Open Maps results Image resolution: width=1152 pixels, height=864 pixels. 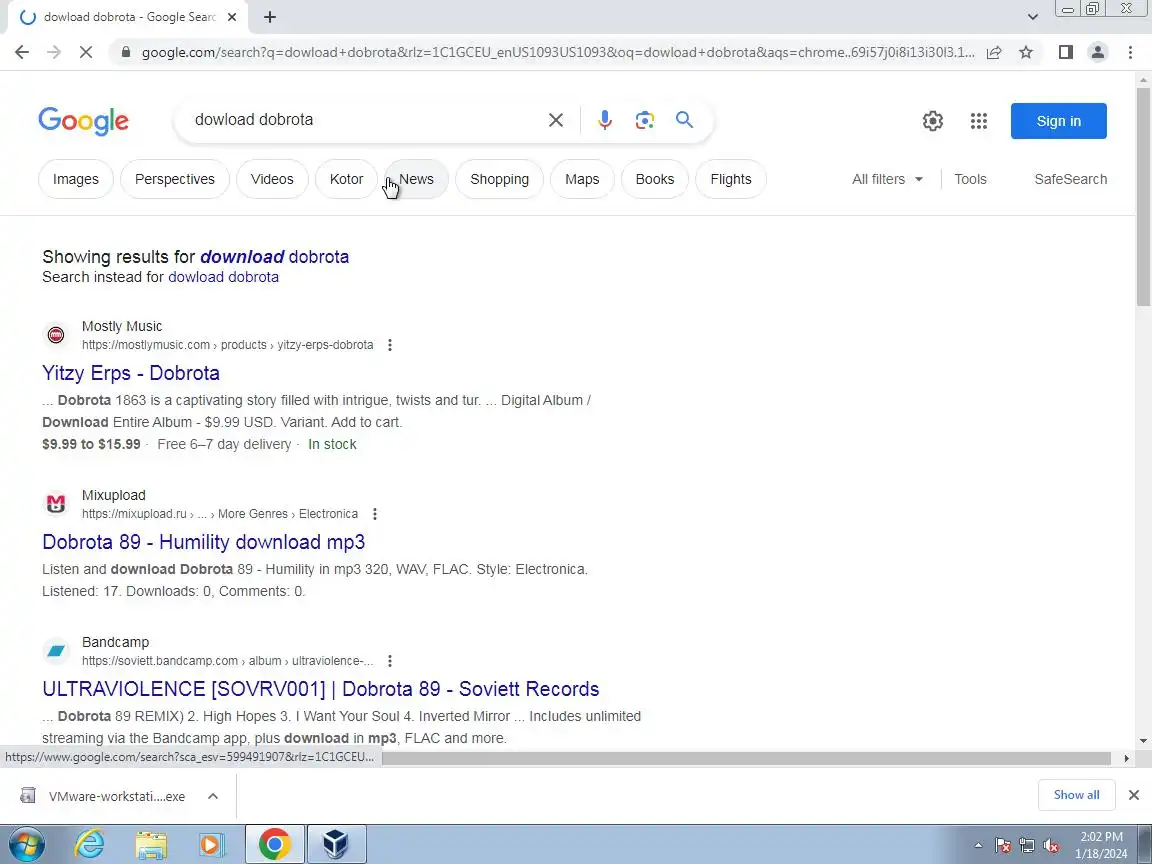(x=582, y=179)
